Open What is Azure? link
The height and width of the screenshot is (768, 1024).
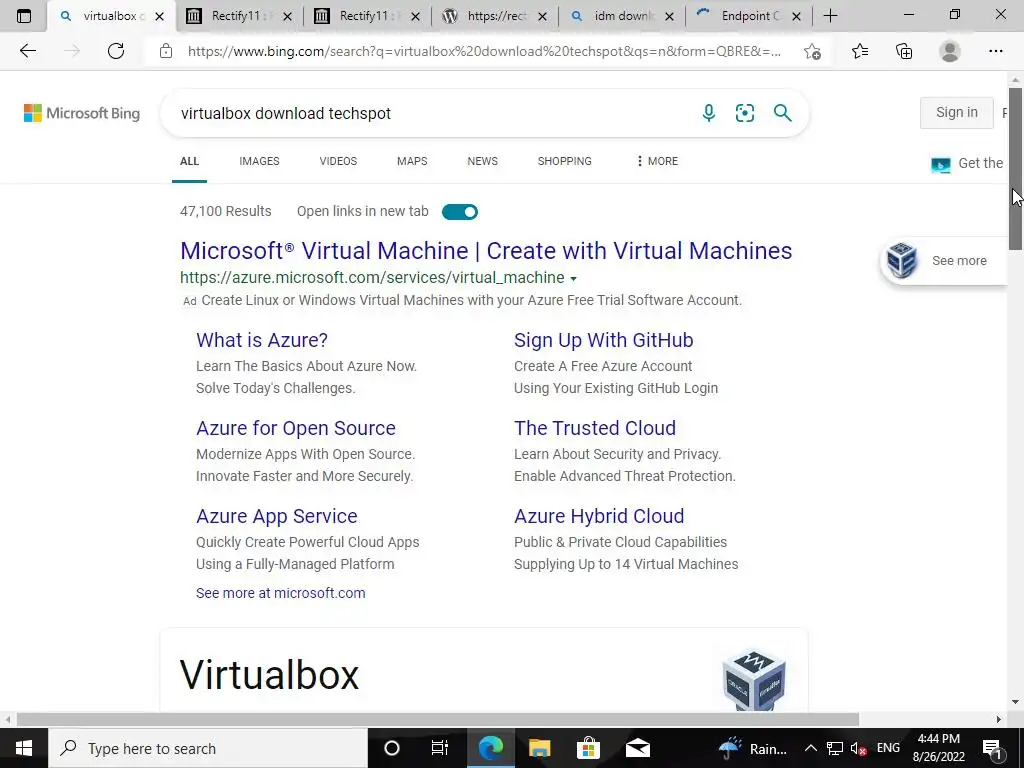[262, 340]
